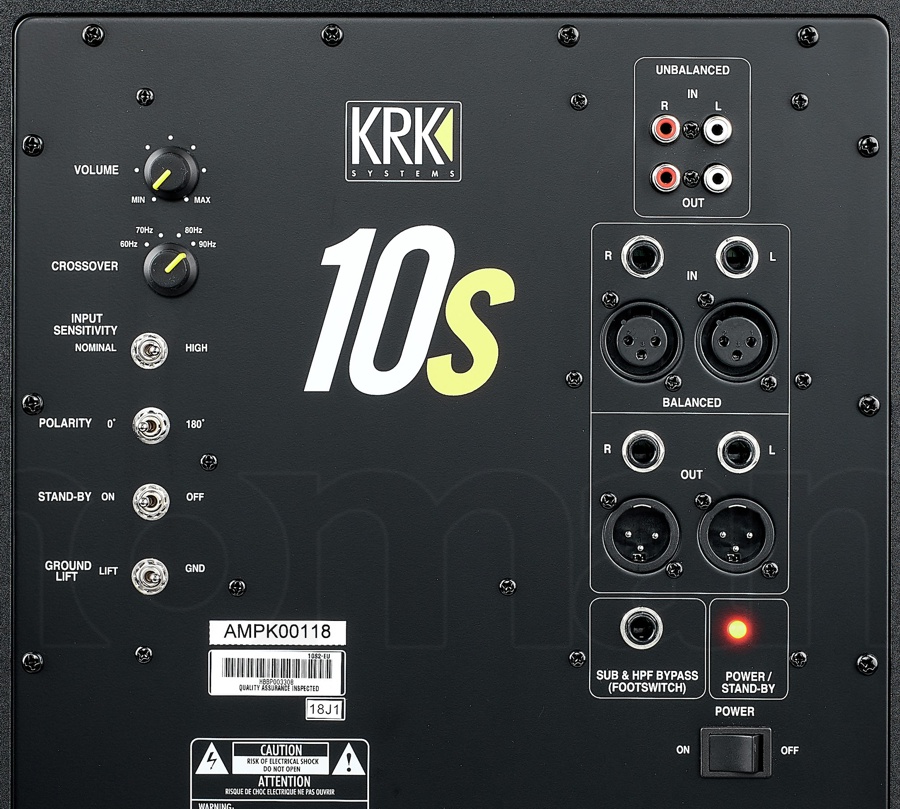
Task: Click the large 10s model logo
Action: tap(409, 311)
